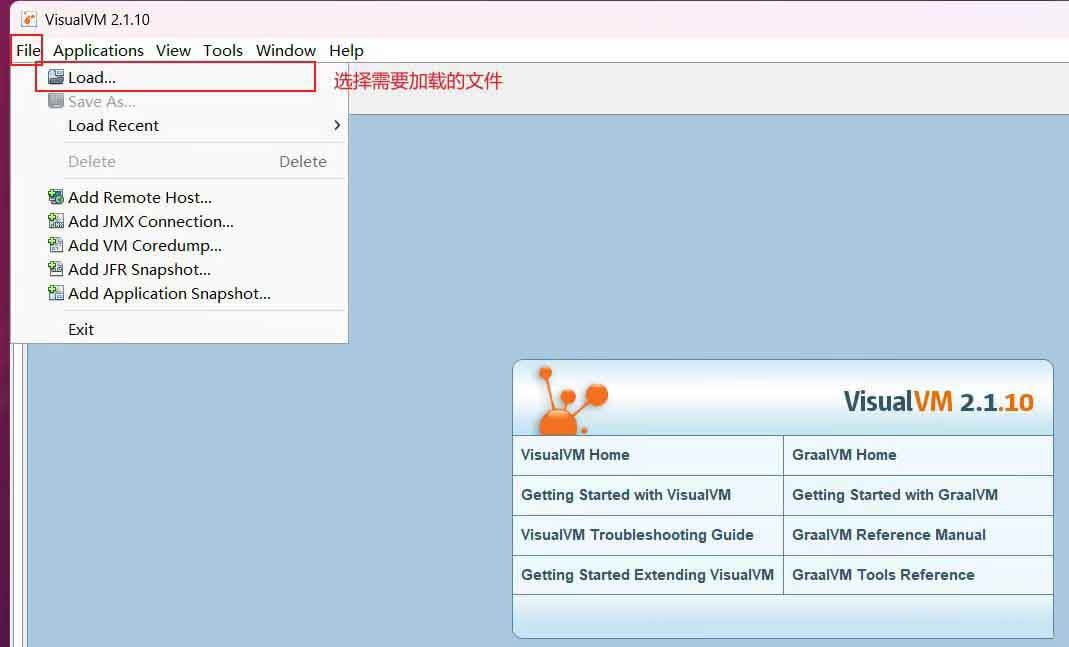This screenshot has width=1069, height=647.
Task: Open the Help menu
Action: pyautogui.click(x=346, y=50)
